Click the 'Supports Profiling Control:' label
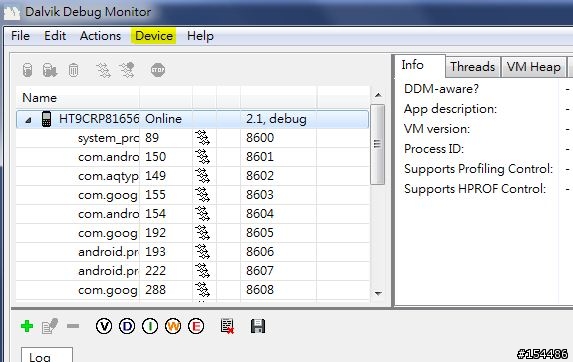 click(478, 169)
